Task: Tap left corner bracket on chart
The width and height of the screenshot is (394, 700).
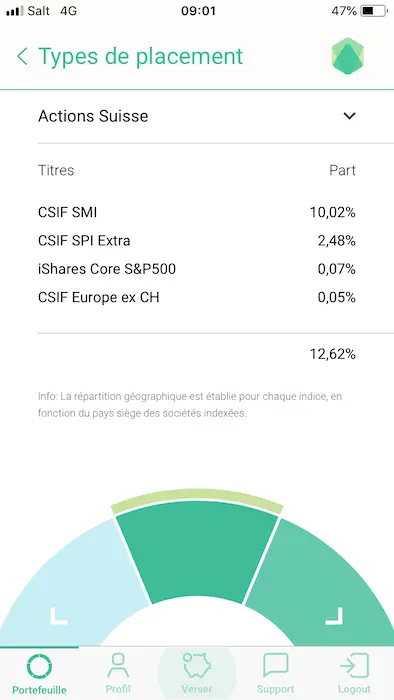Action: (x=58, y=616)
